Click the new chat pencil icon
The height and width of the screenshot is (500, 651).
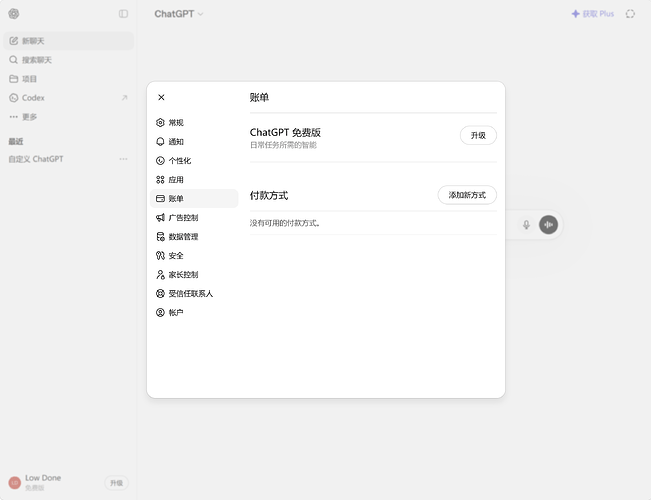point(14,41)
